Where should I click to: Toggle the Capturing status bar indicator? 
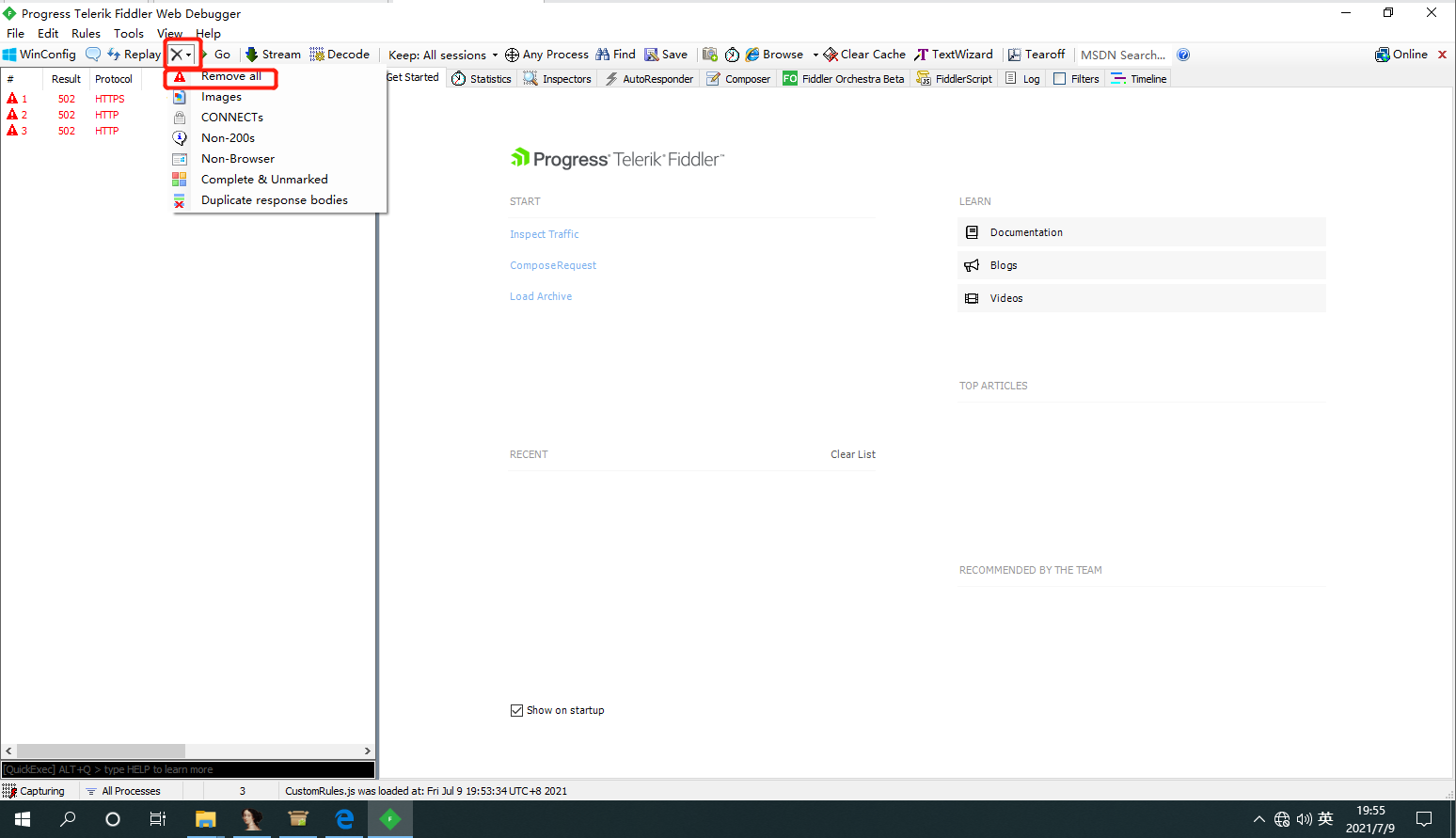(x=34, y=791)
